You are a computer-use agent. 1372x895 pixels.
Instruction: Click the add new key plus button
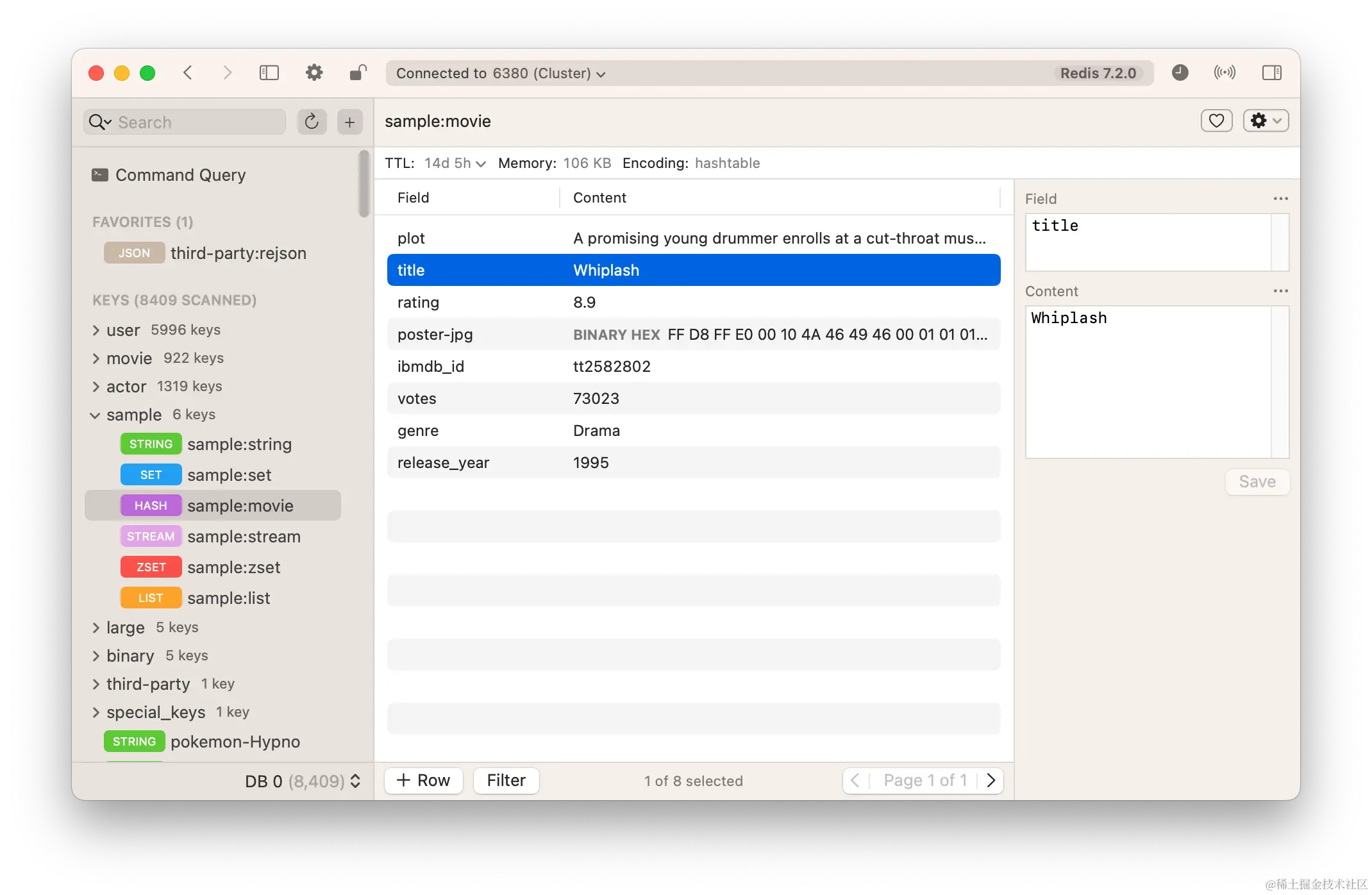349,122
